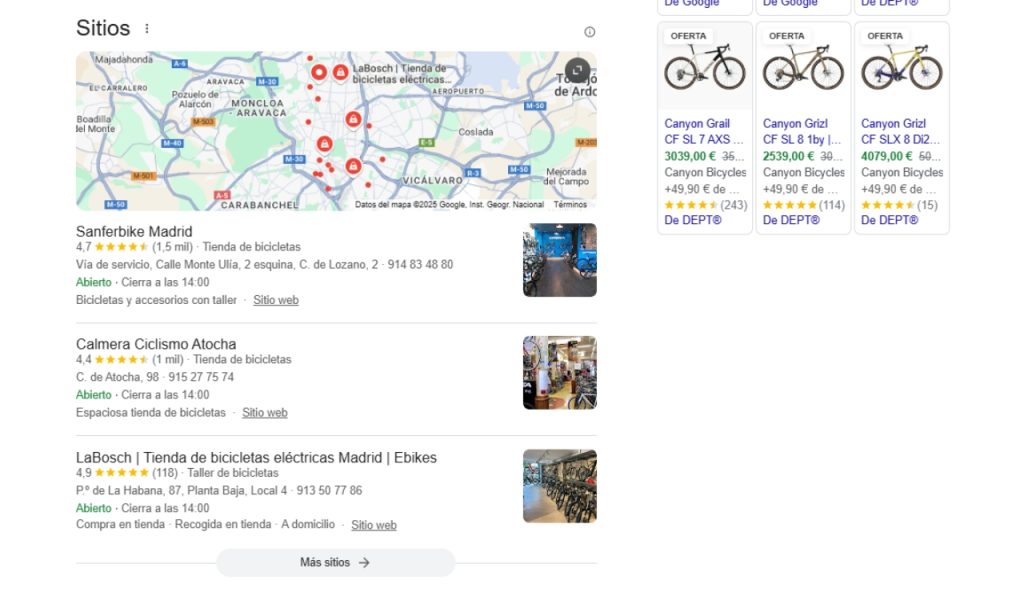Click the Canyon Grizl CF SL 8 bike image
Viewport: 1024px width, 592px height.
[x=803, y=68]
